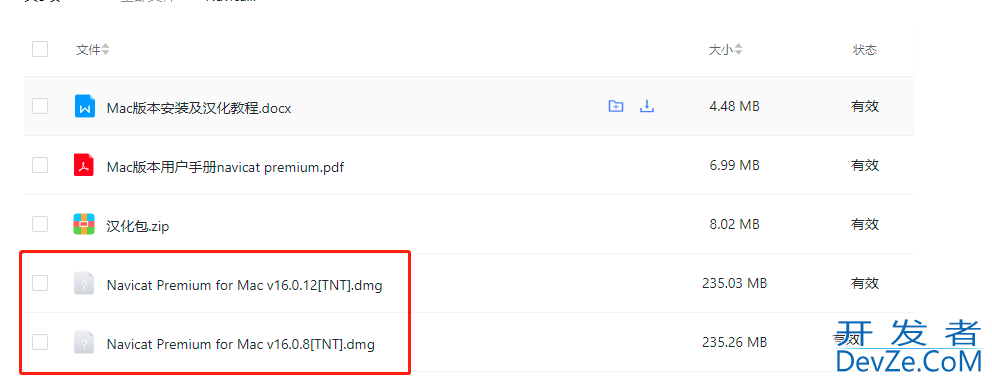Click the 状态 column header

pos(865,50)
